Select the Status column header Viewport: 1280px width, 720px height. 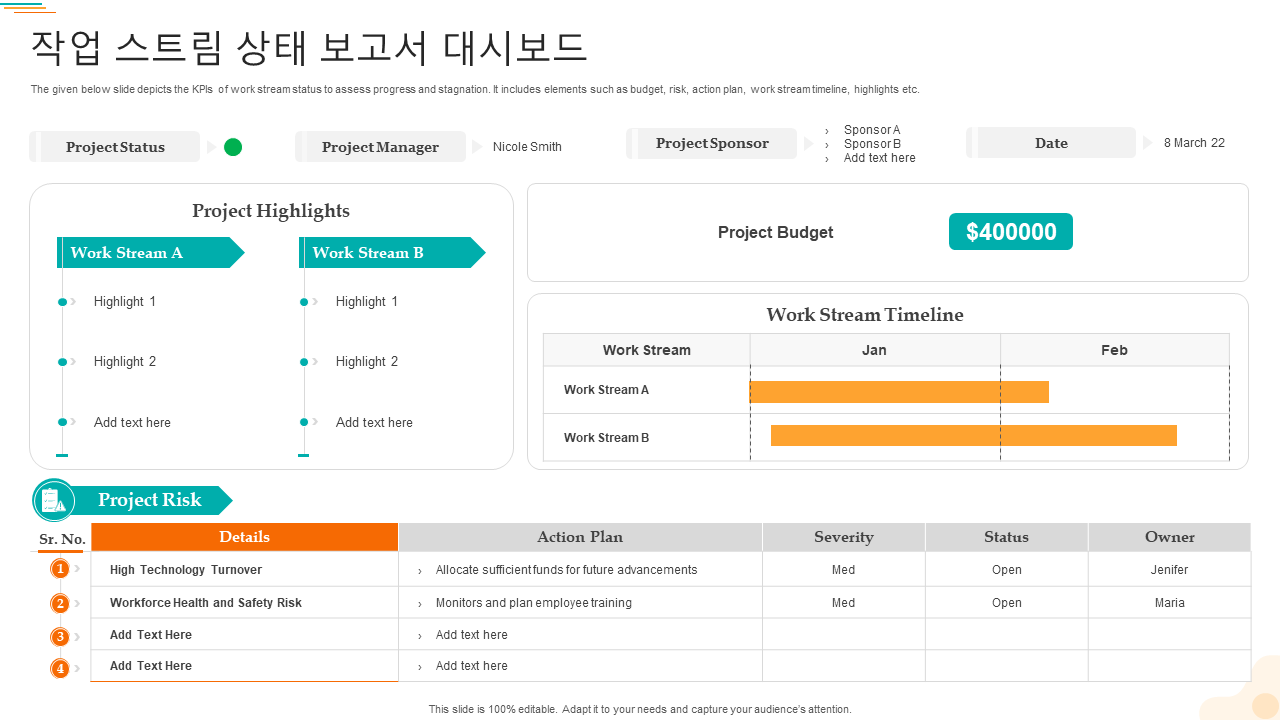coord(1006,537)
